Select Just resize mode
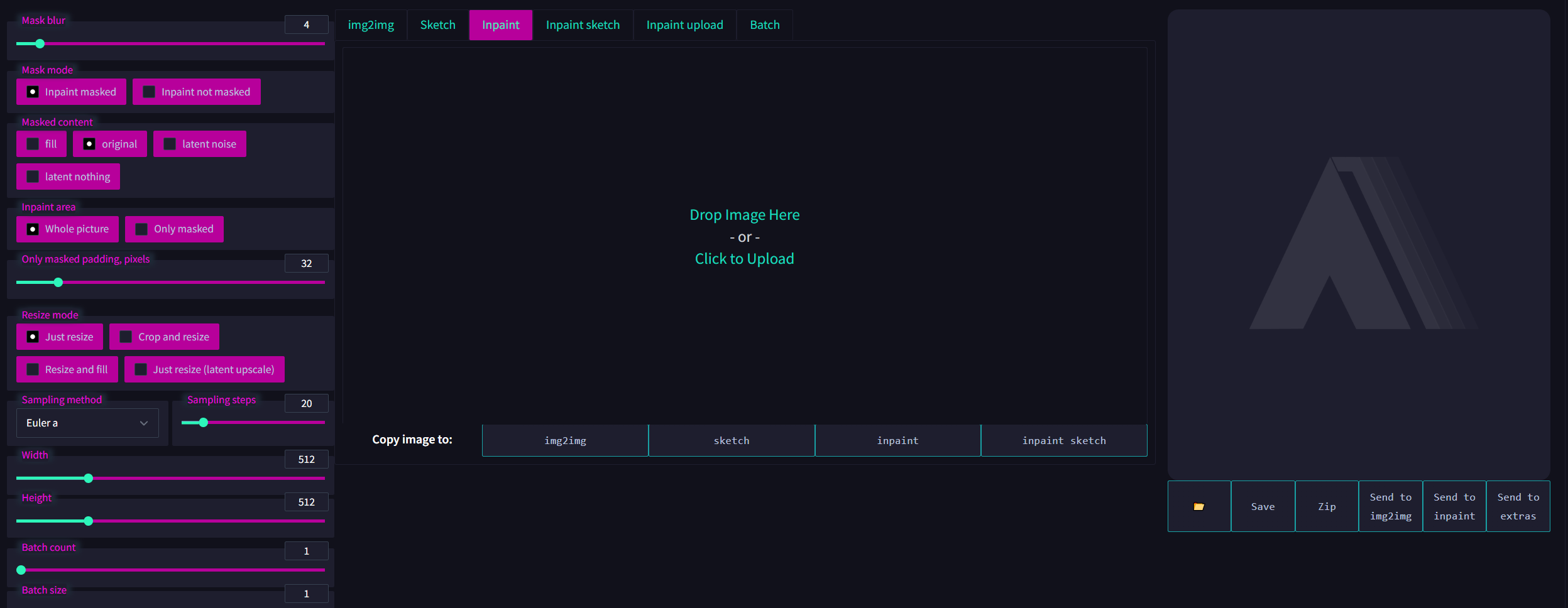Screen dimensions: 1568x608 (x=60, y=337)
